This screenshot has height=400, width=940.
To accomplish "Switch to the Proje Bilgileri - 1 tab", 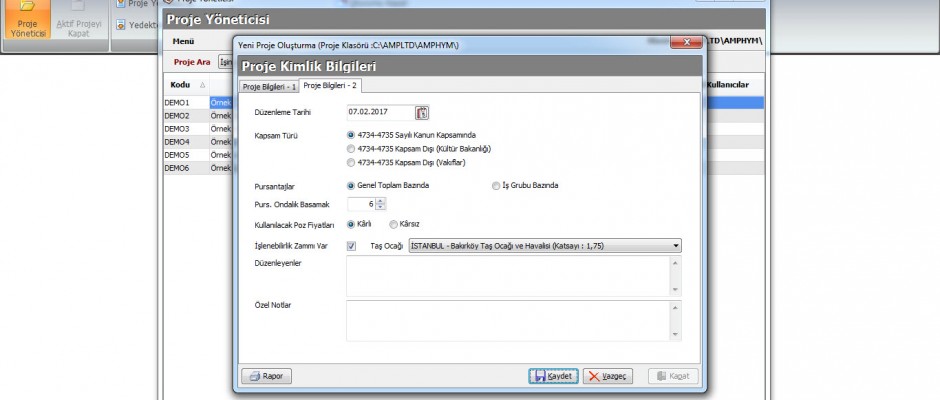I will pyautogui.click(x=269, y=87).
